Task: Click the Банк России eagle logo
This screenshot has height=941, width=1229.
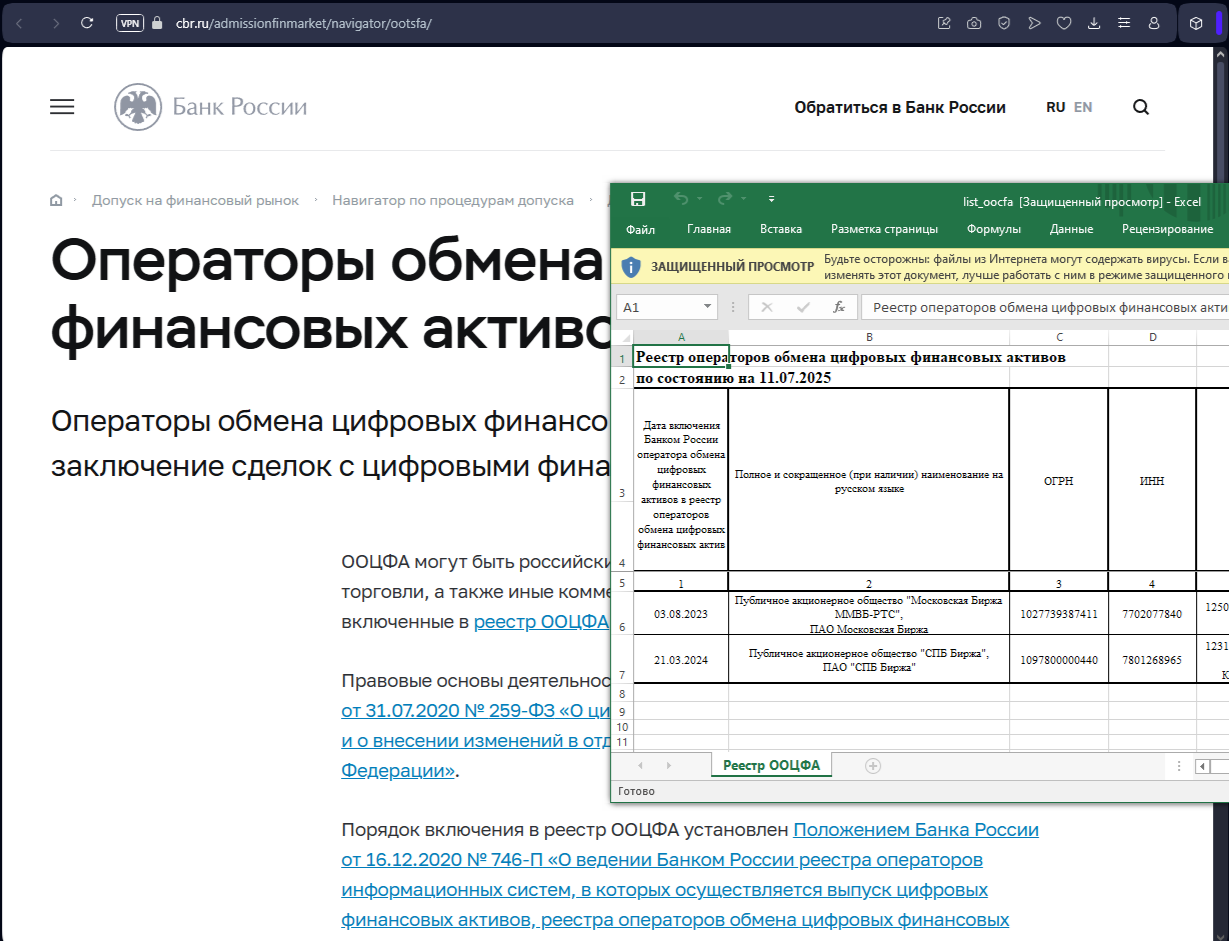Action: pyautogui.click(x=137, y=107)
